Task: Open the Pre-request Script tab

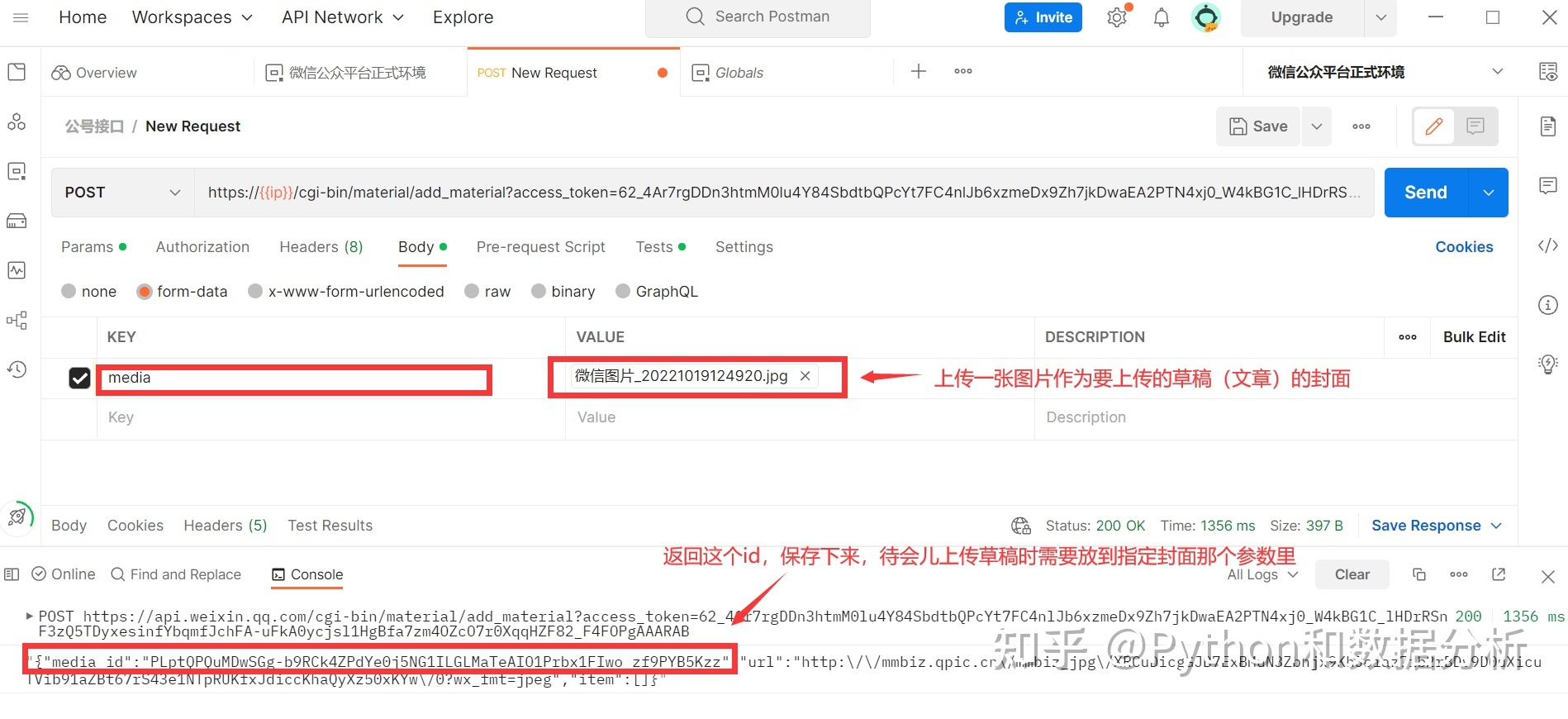Action: tap(541, 247)
